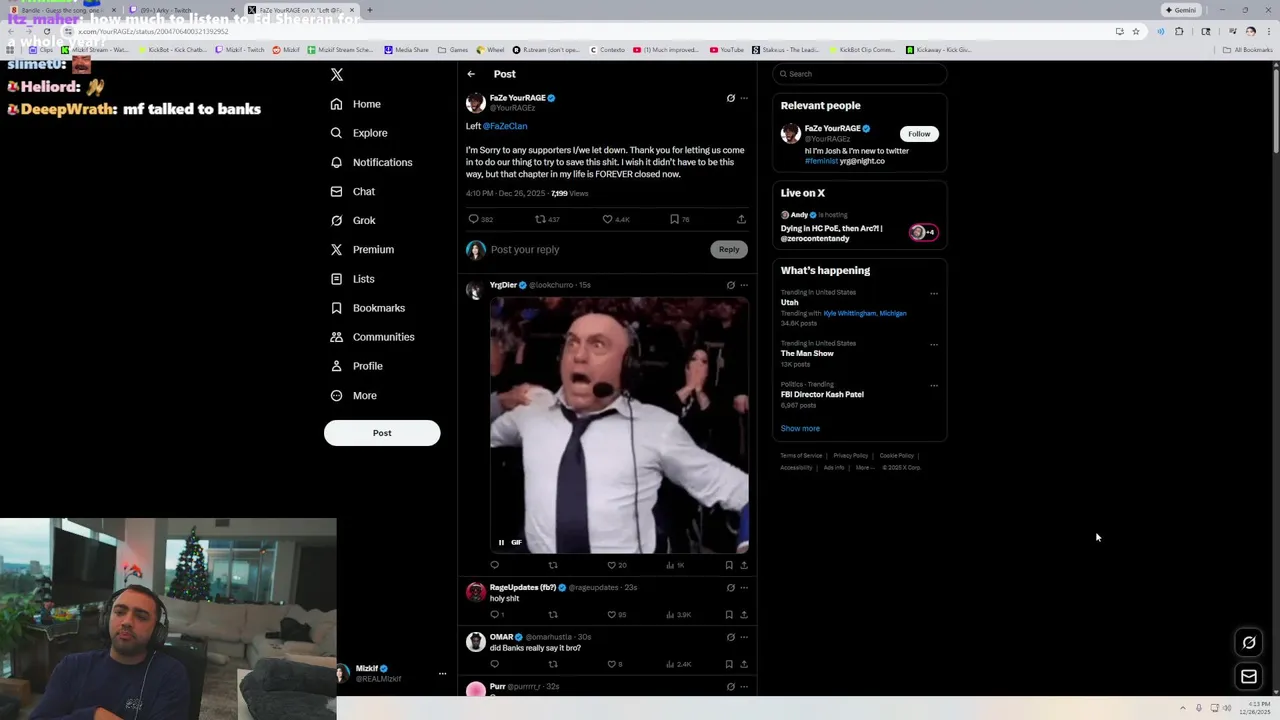Open Chat in X sidebar
The height and width of the screenshot is (720, 1280).
(353, 191)
